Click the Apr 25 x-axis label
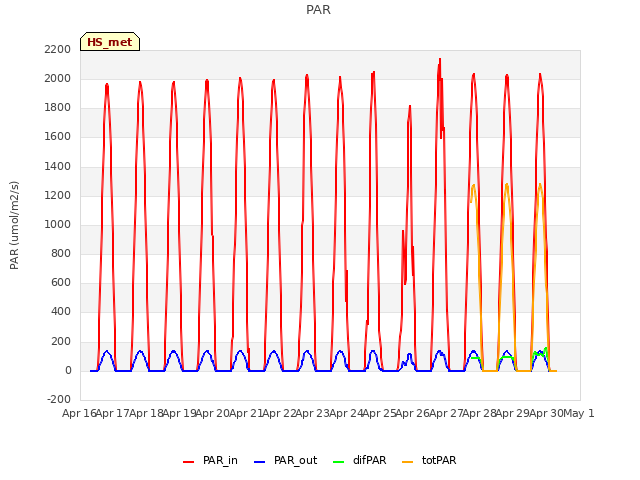640x480 pixels. 379,413
